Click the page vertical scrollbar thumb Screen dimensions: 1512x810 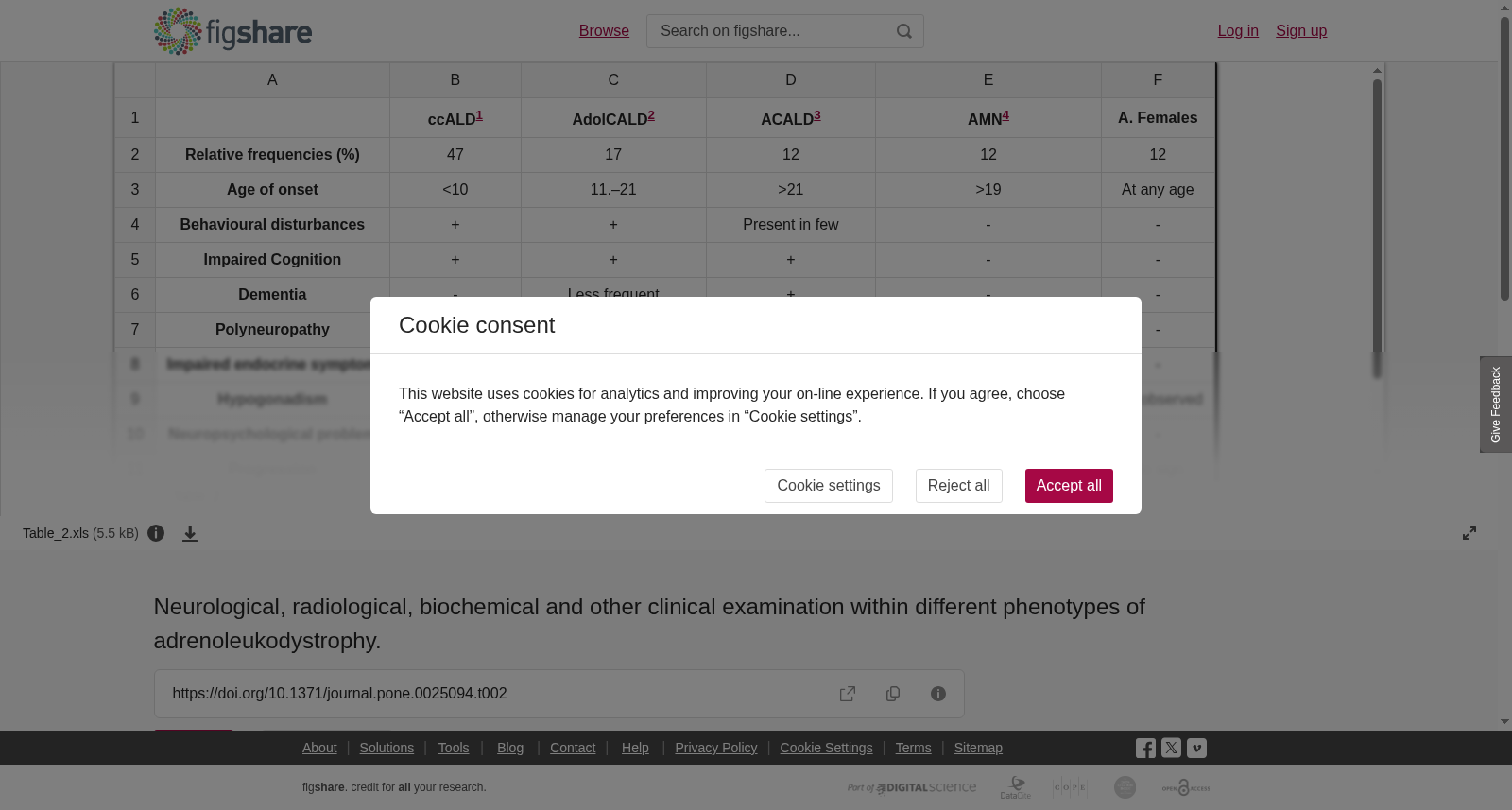(1504, 159)
